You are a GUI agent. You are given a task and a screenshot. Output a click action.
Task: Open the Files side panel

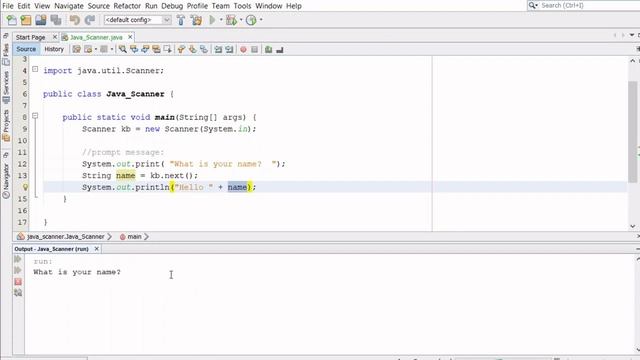[x=6, y=54]
